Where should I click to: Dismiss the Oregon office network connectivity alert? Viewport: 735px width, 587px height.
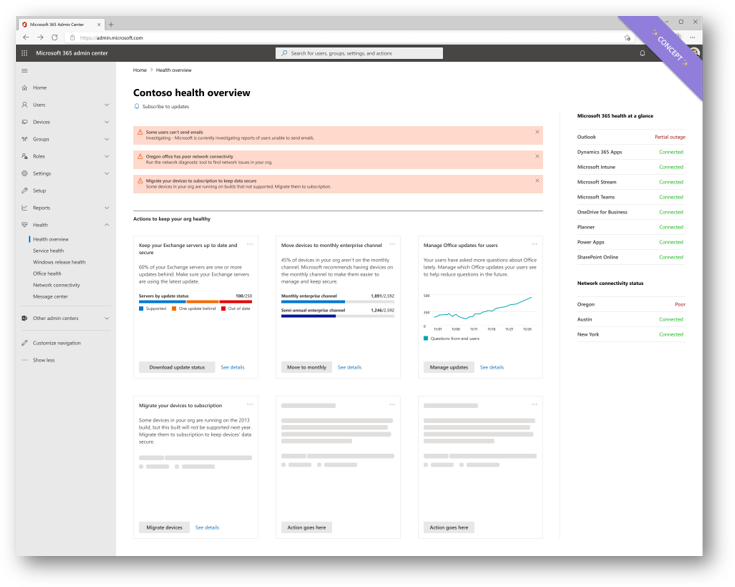537,156
